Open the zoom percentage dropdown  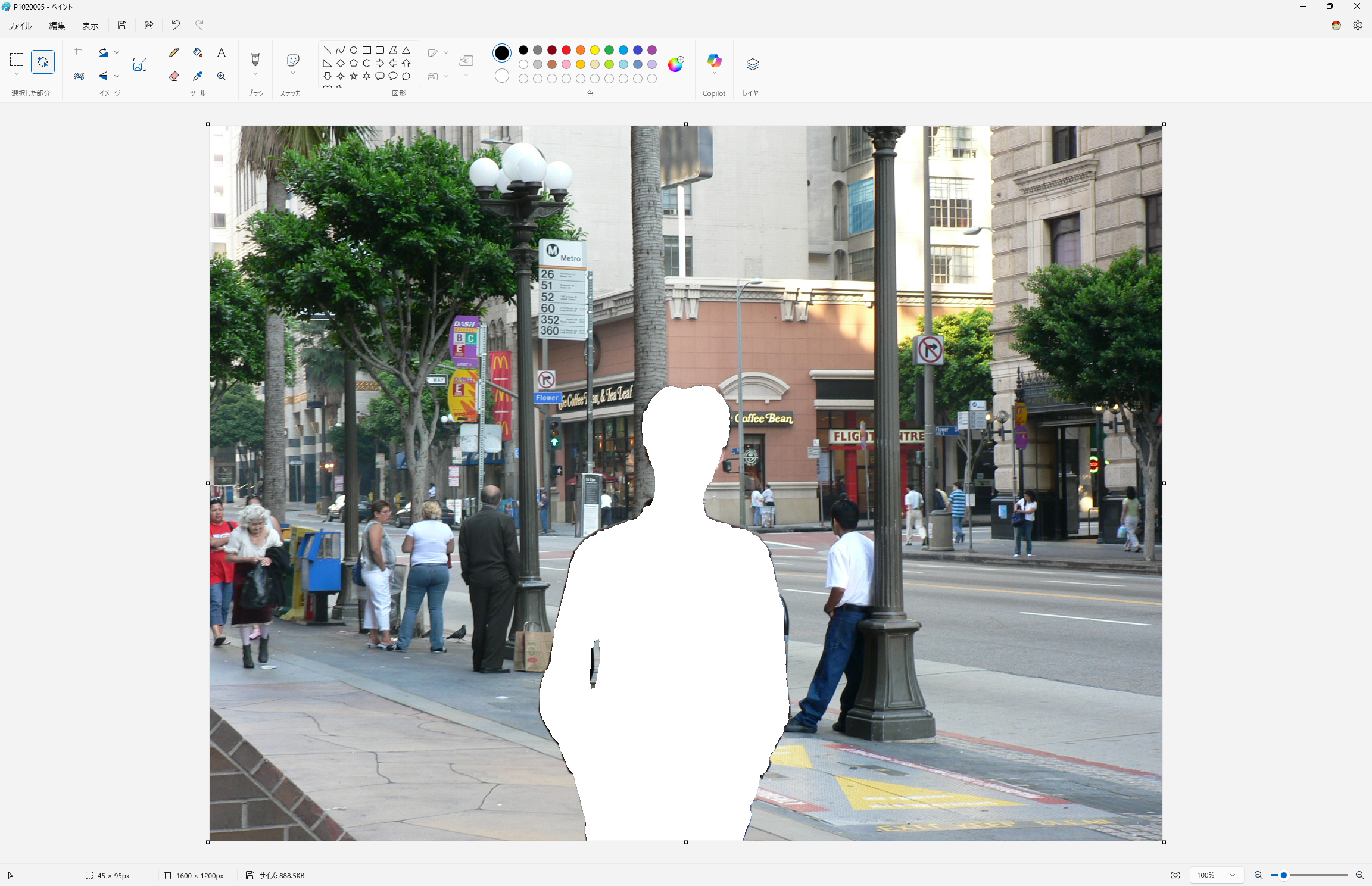click(x=1232, y=875)
